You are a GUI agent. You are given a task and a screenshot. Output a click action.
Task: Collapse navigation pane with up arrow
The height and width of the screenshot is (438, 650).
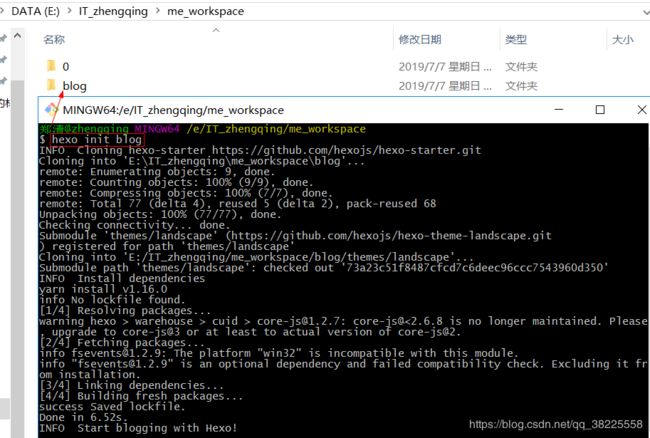pos(17,36)
